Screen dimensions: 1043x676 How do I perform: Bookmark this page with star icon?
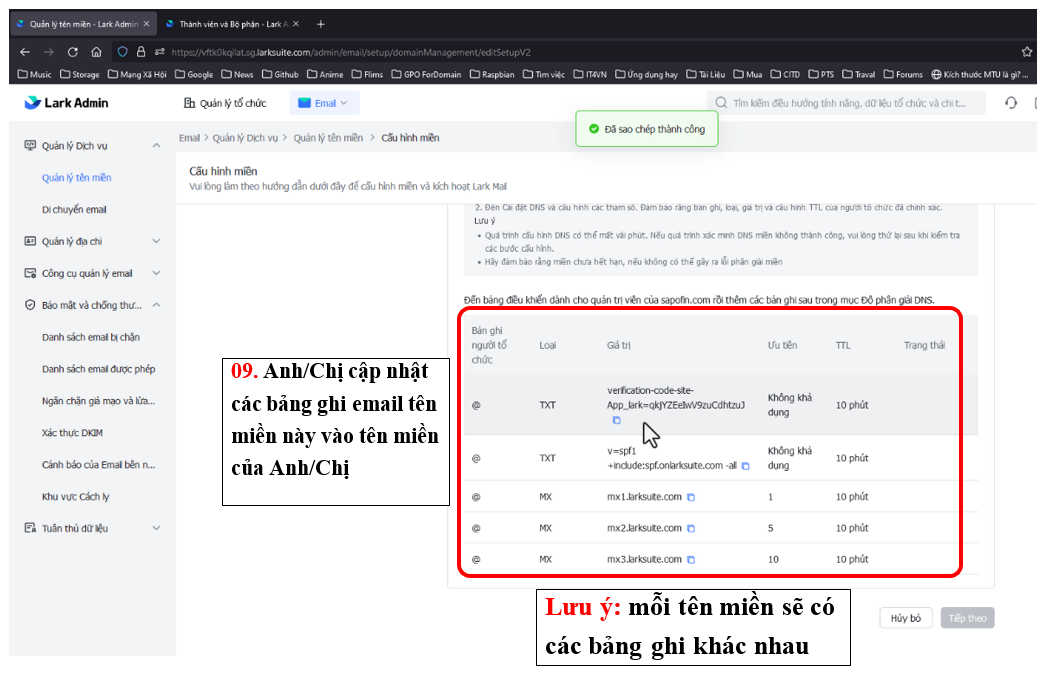1026,52
